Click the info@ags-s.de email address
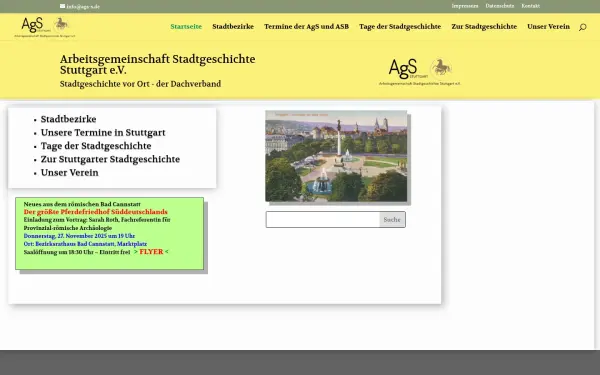This screenshot has height=375, width=600. 83,7
